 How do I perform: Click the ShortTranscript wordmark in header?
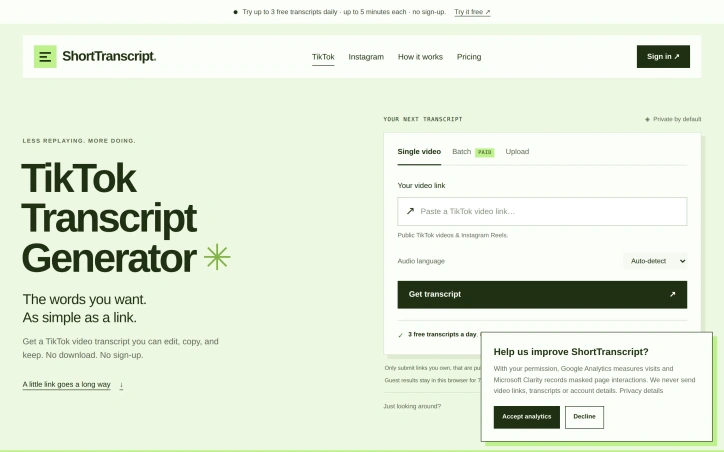click(x=109, y=56)
